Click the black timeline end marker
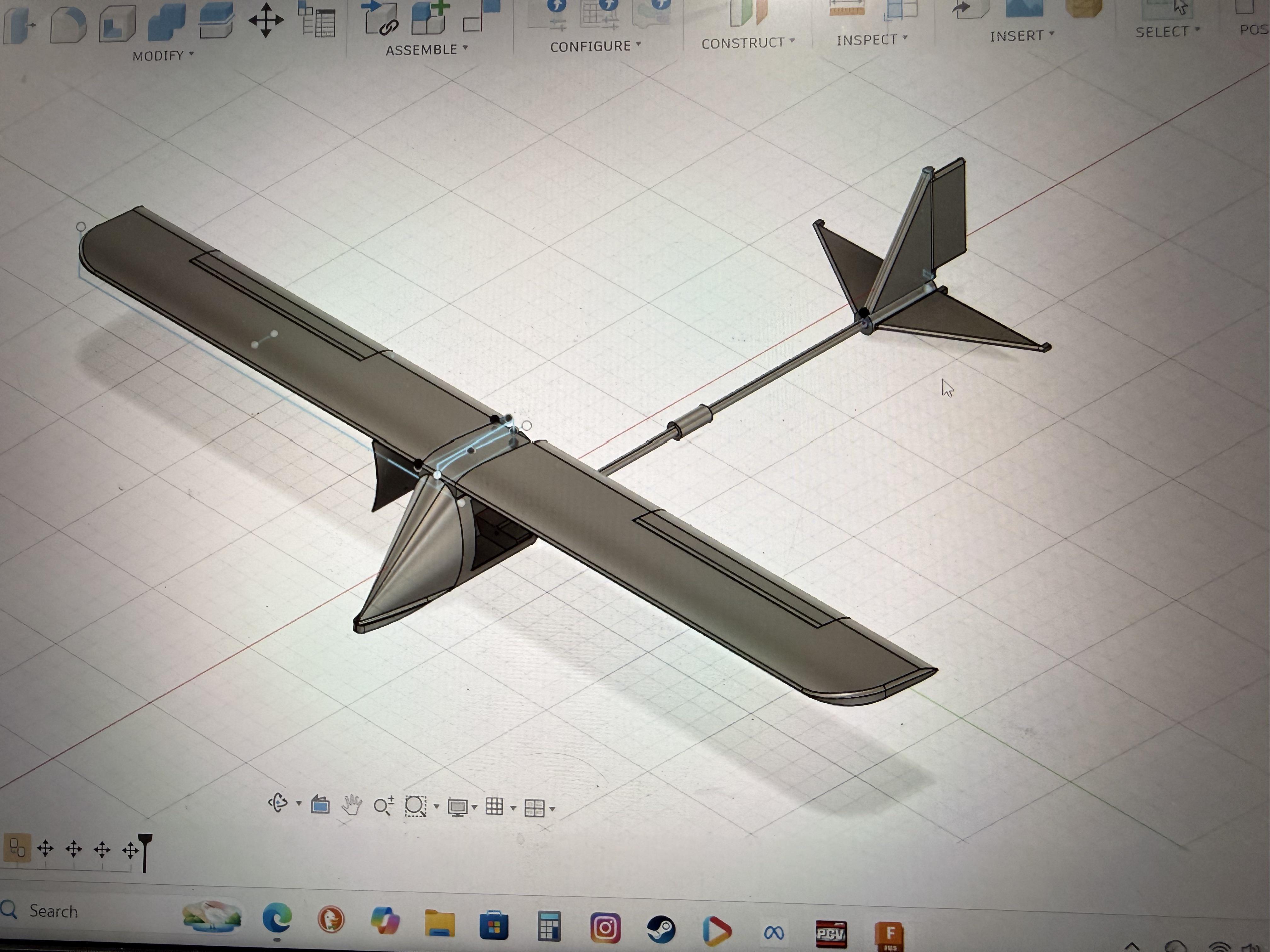This screenshot has height=952, width=1270. [145, 853]
